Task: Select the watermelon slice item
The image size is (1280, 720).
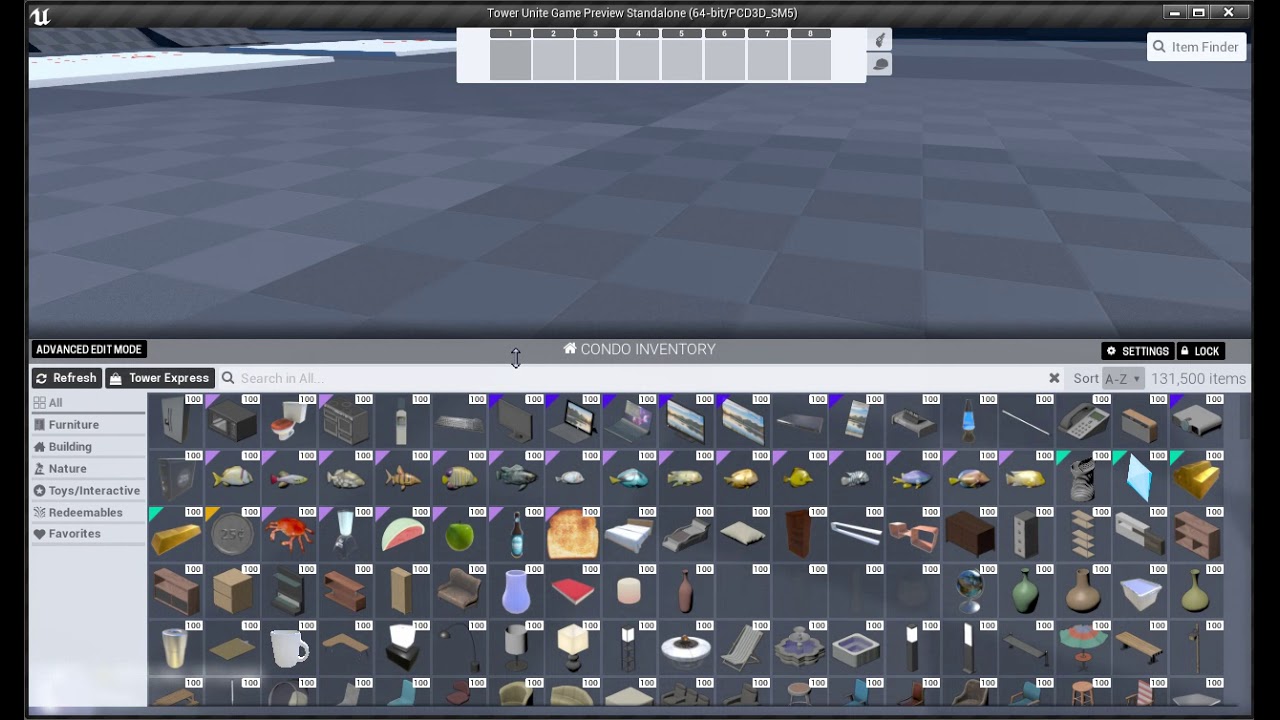Action: click(x=403, y=535)
